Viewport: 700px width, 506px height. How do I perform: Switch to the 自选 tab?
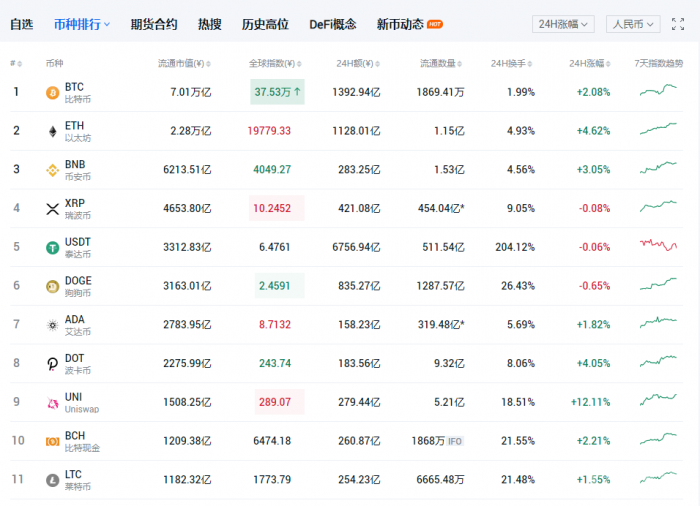[x=21, y=24]
